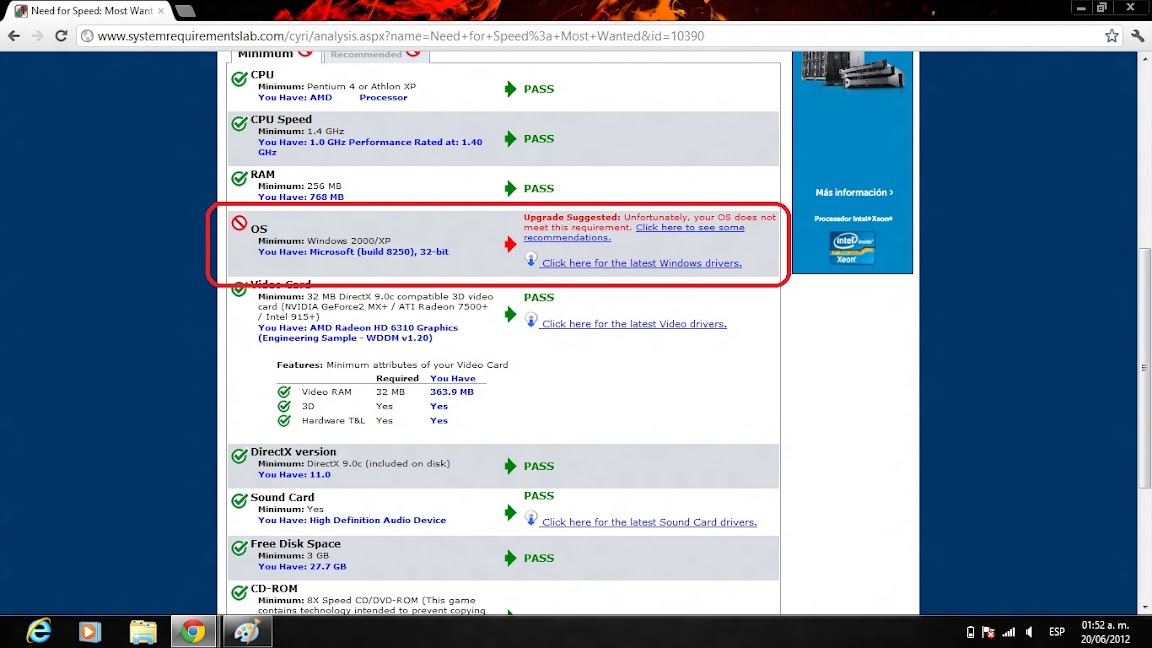
Task: Open a new browser tab
Action: tap(185, 11)
